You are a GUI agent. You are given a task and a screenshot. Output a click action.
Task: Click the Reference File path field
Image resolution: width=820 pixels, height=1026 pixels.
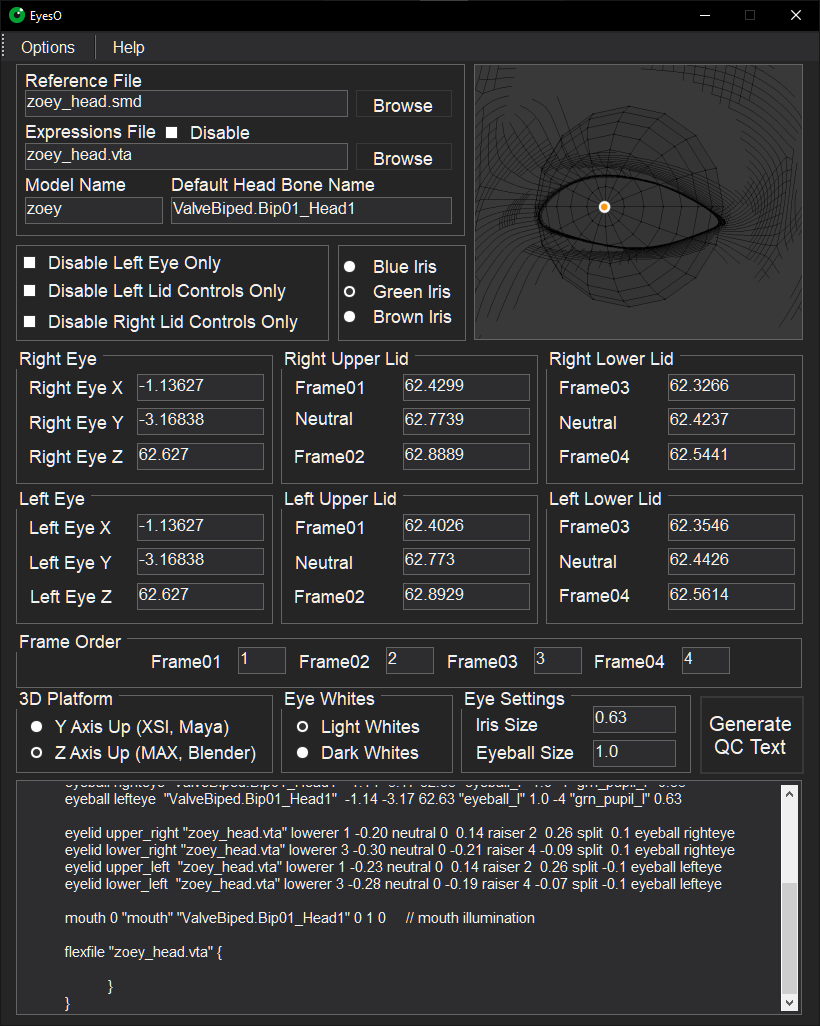[186, 103]
